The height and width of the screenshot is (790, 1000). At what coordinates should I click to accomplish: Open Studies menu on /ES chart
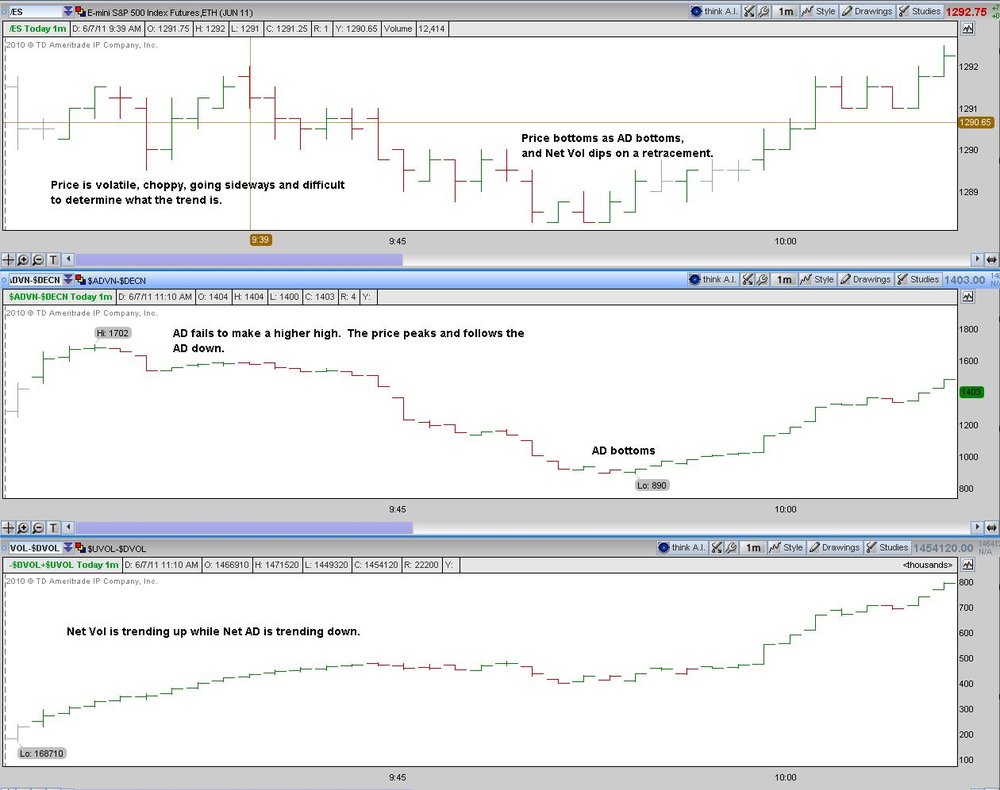(x=919, y=11)
